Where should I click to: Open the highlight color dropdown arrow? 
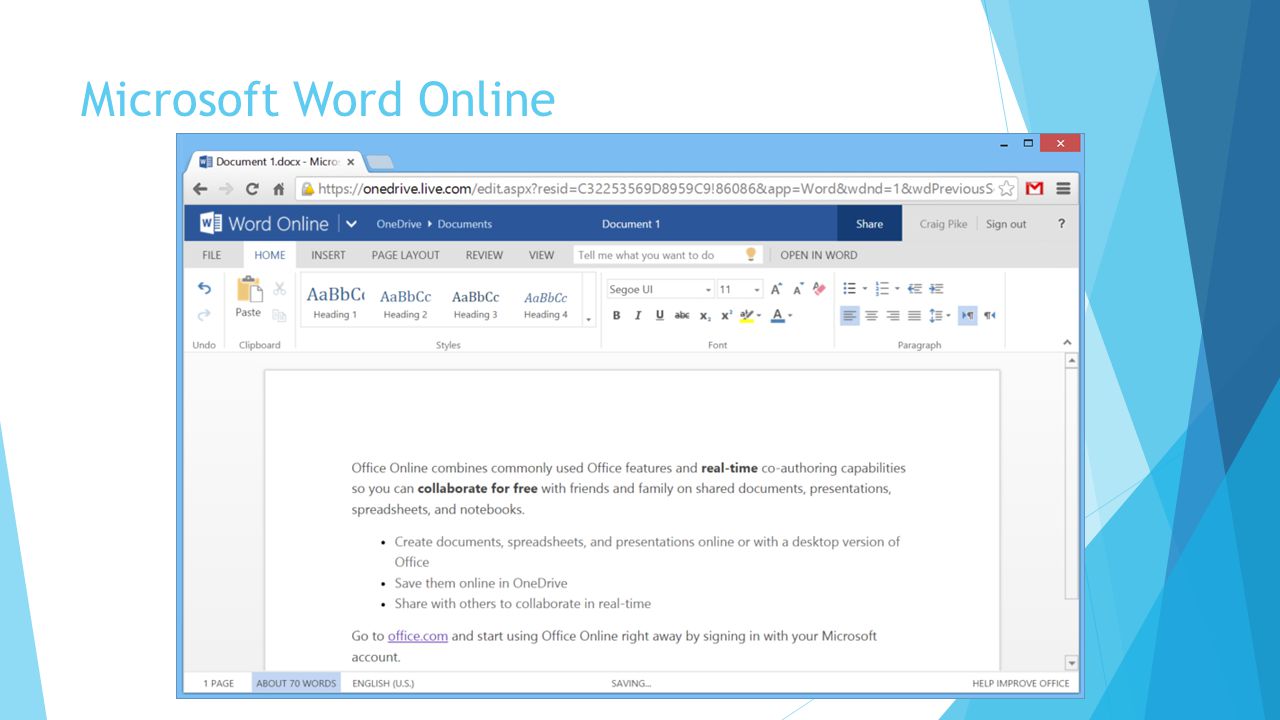point(759,316)
